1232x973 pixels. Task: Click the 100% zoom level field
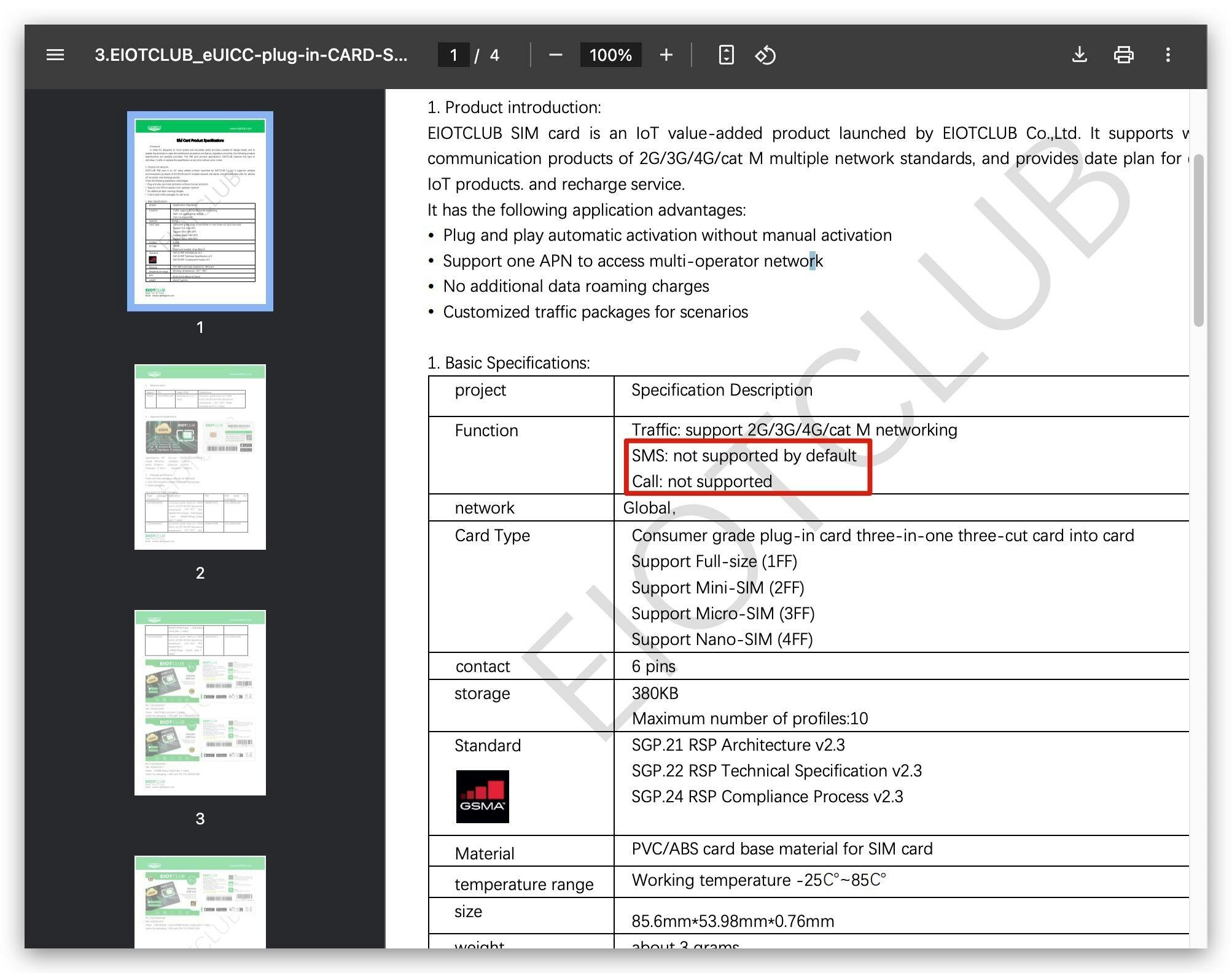pyautogui.click(x=610, y=55)
